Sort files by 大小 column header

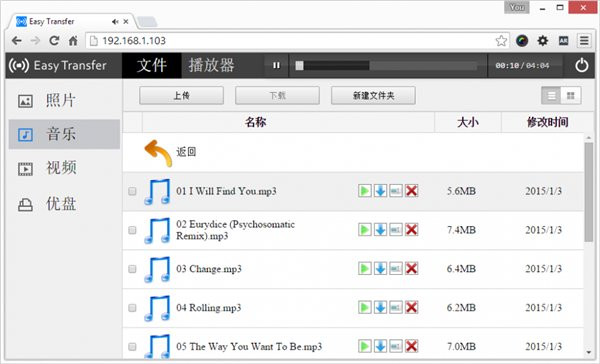[x=468, y=122]
